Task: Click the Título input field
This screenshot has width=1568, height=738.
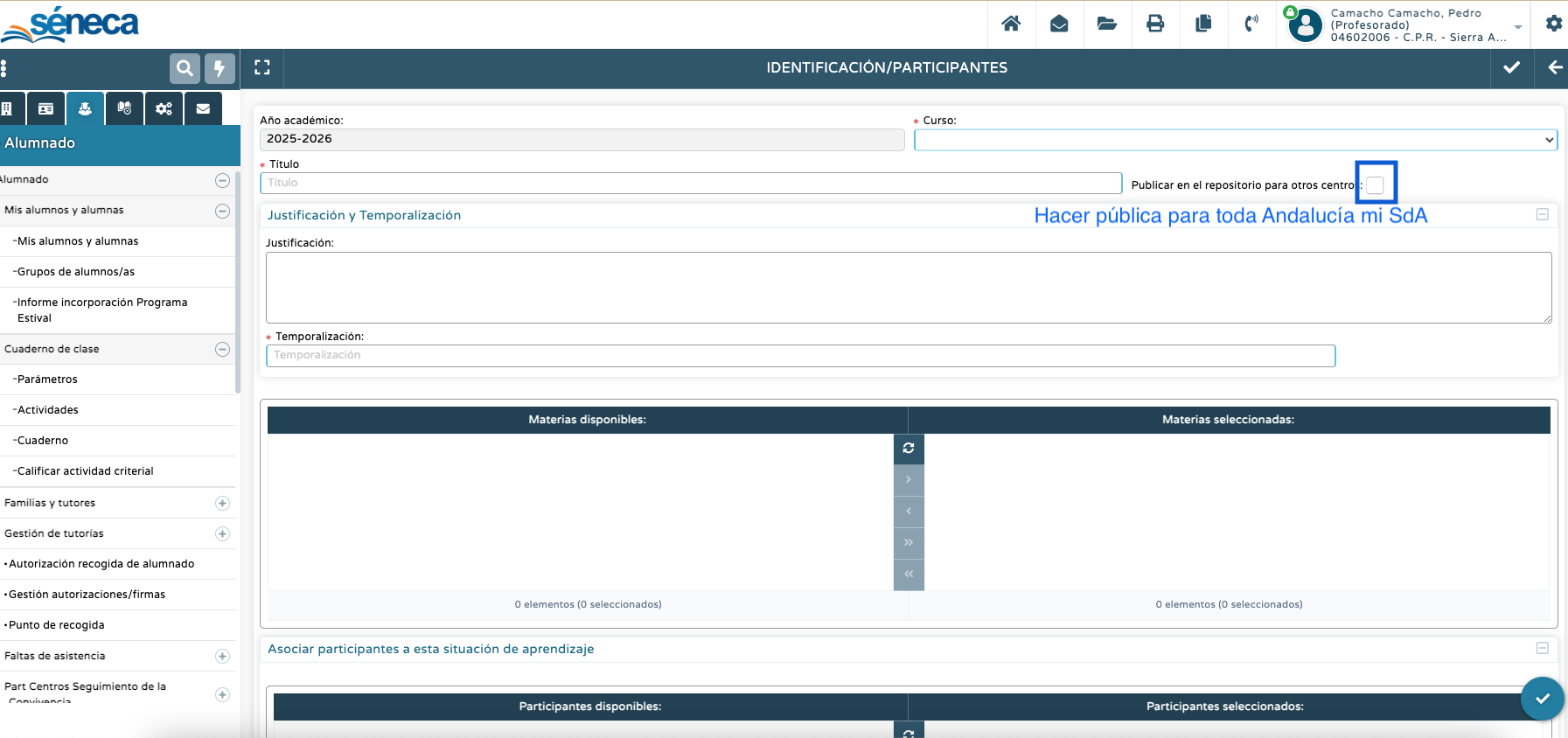Action: pyautogui.click(x=690, y=183)
